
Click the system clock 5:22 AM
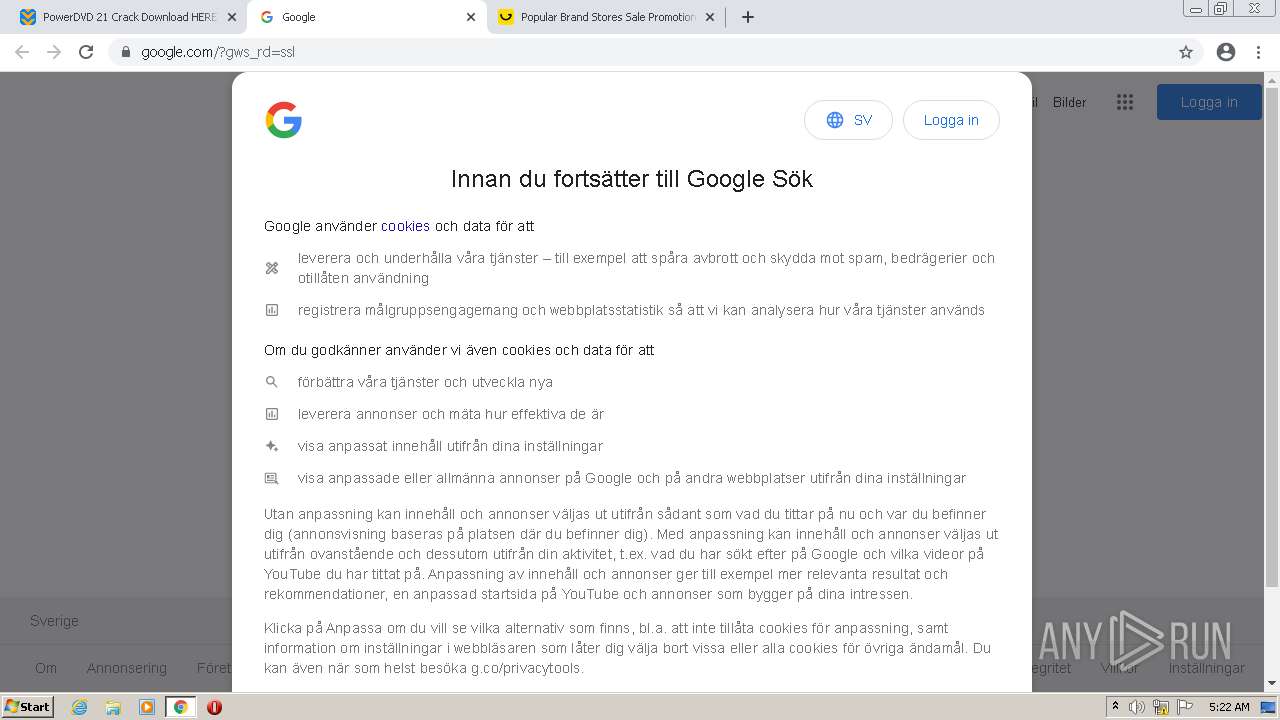pos(1229,707)
